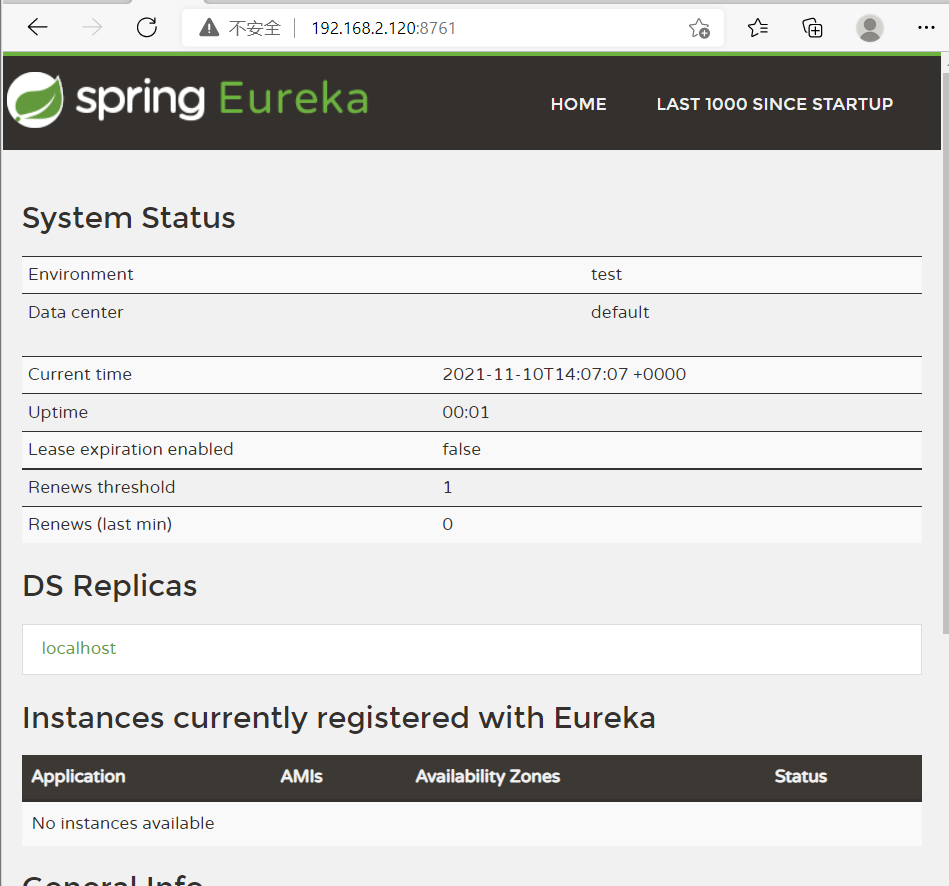Select the Environment value 'test'

606,275
